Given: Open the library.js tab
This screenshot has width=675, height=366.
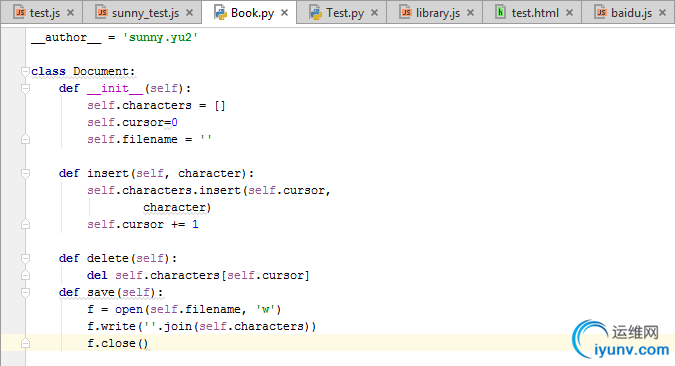Looking at the screenshot, I should (x=435, y=13).
